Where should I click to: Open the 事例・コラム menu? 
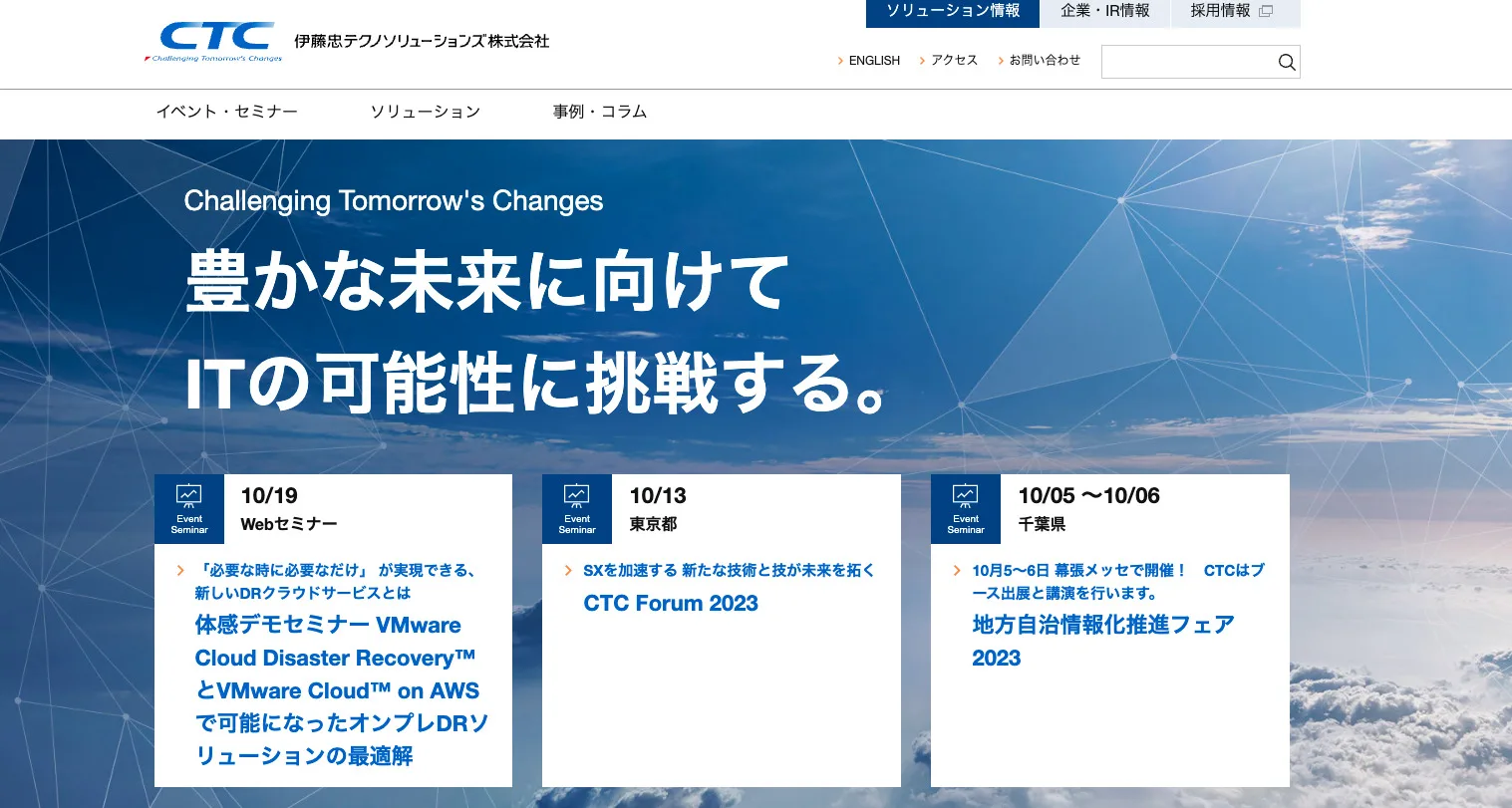[x=600, y=112]
